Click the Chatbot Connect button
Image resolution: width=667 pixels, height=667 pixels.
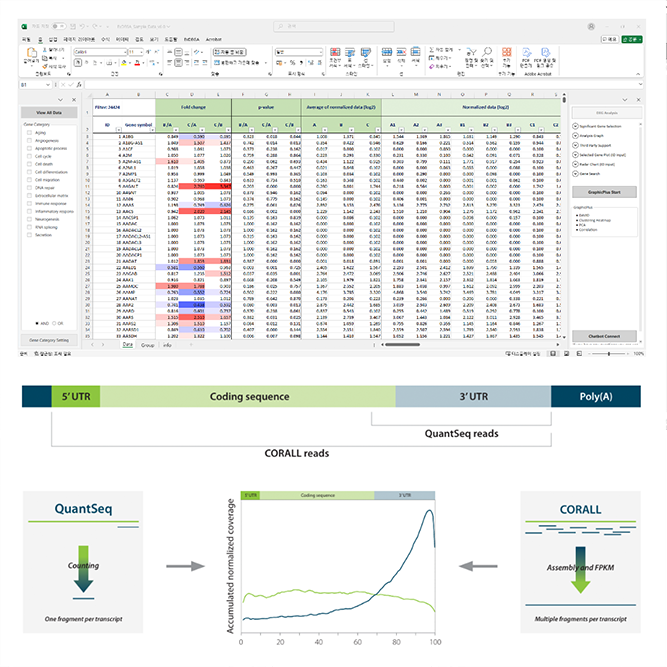604,336
